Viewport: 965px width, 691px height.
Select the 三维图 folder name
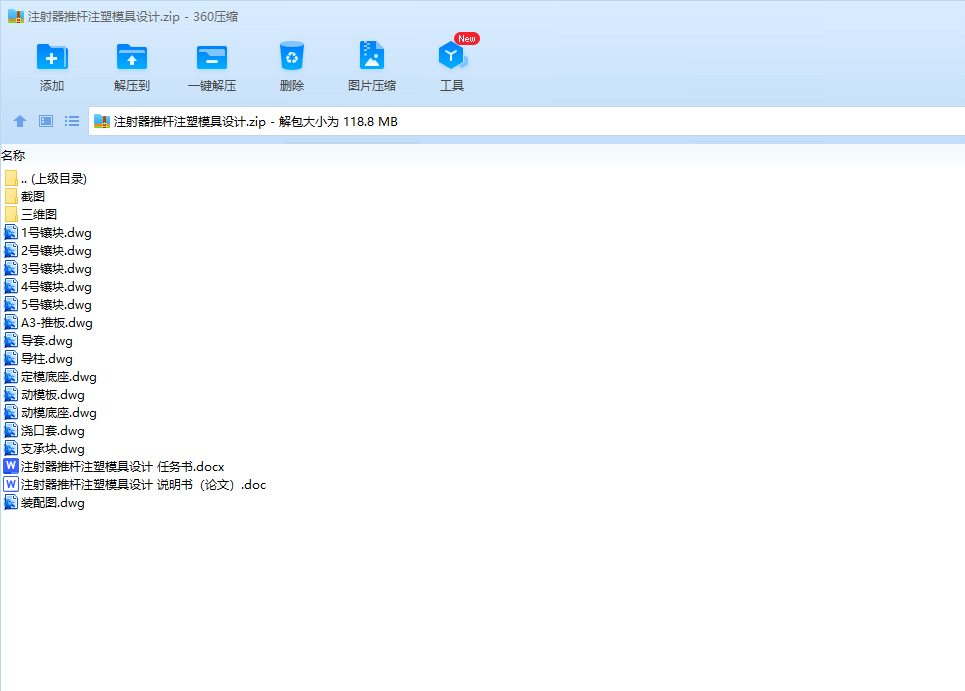tap(39, 214)
